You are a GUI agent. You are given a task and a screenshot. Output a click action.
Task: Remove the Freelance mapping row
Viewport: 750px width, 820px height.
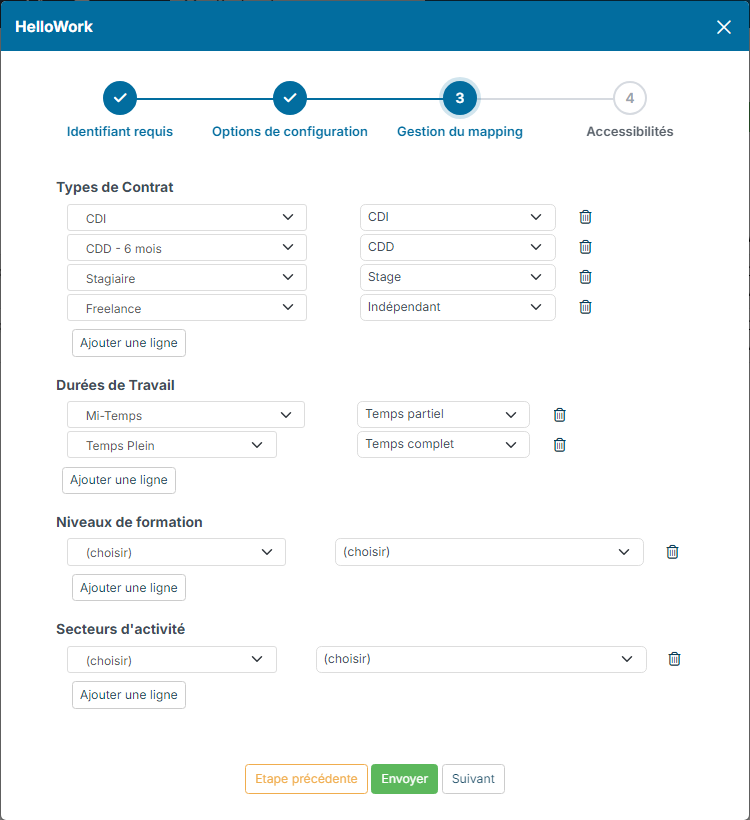585,307
